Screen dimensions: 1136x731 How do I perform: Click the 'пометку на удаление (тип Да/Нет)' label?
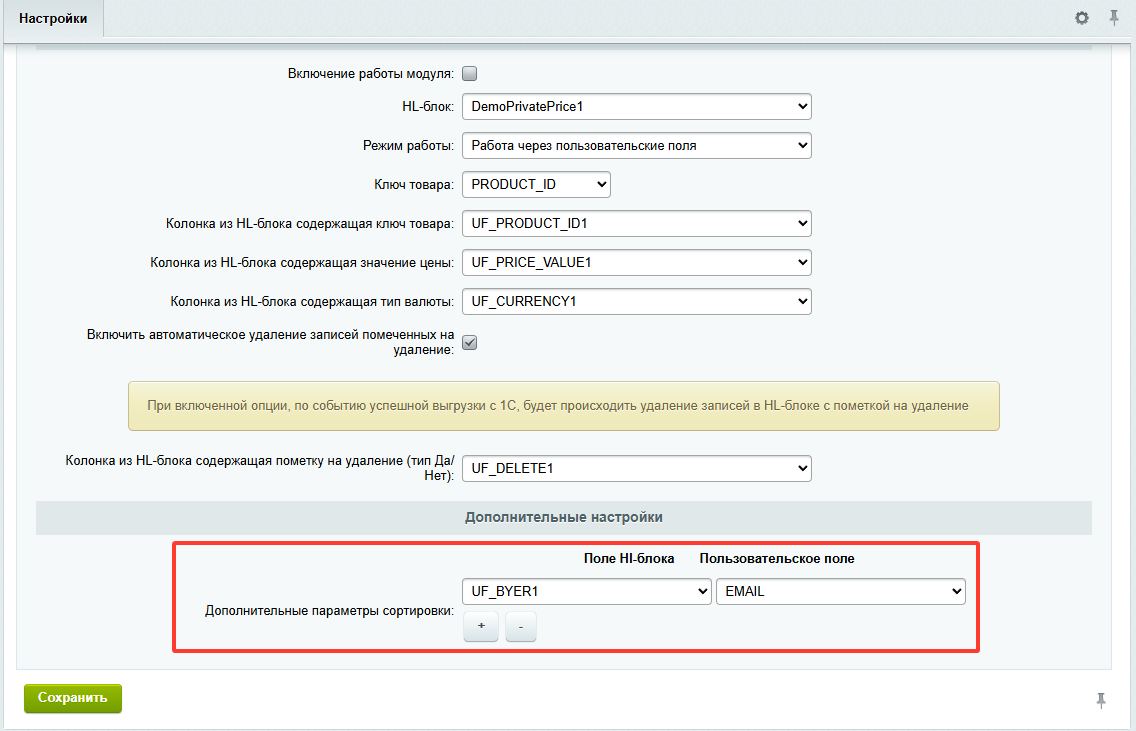pos(260,468)
